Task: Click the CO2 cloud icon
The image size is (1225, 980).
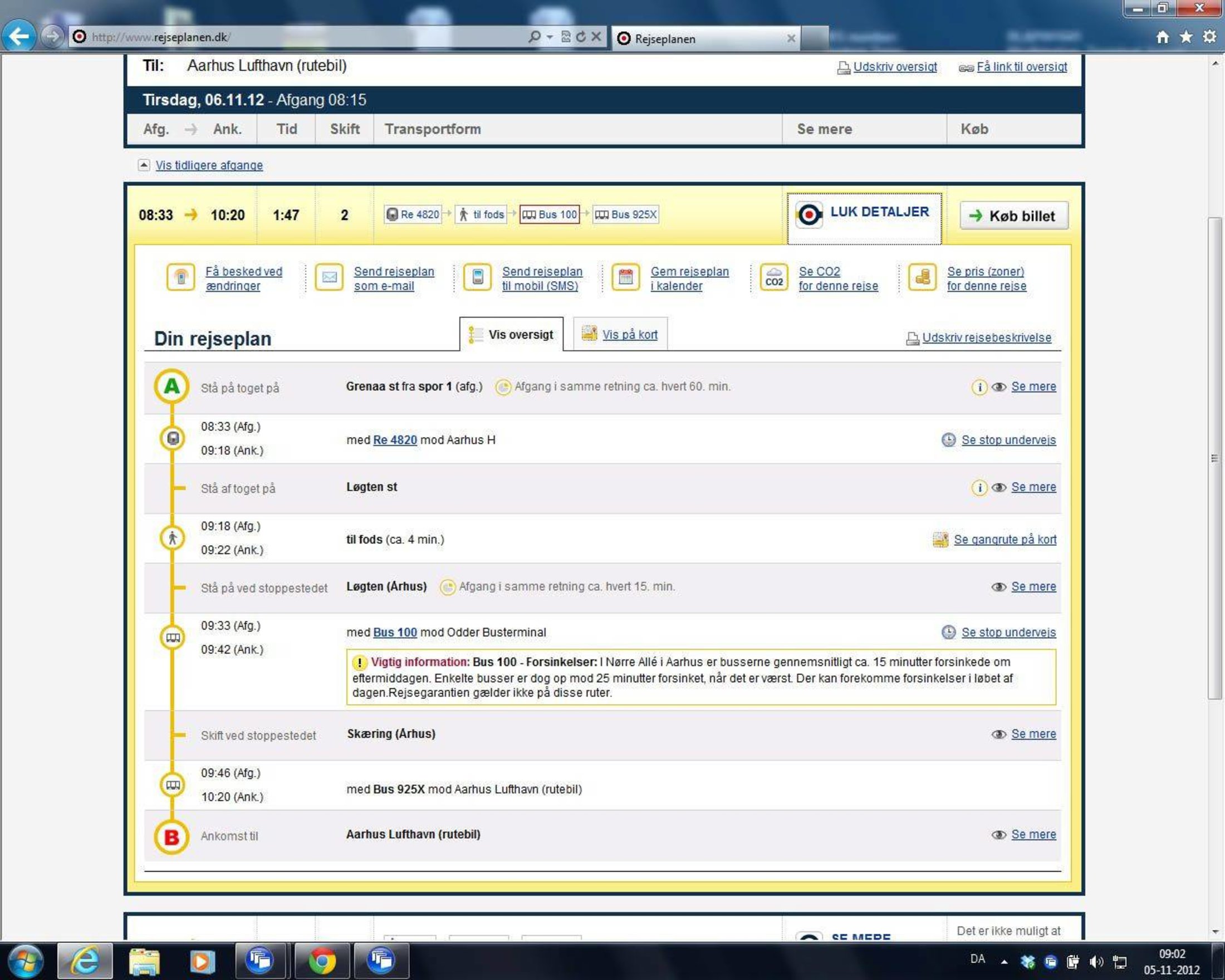Action: coord(774,278)
